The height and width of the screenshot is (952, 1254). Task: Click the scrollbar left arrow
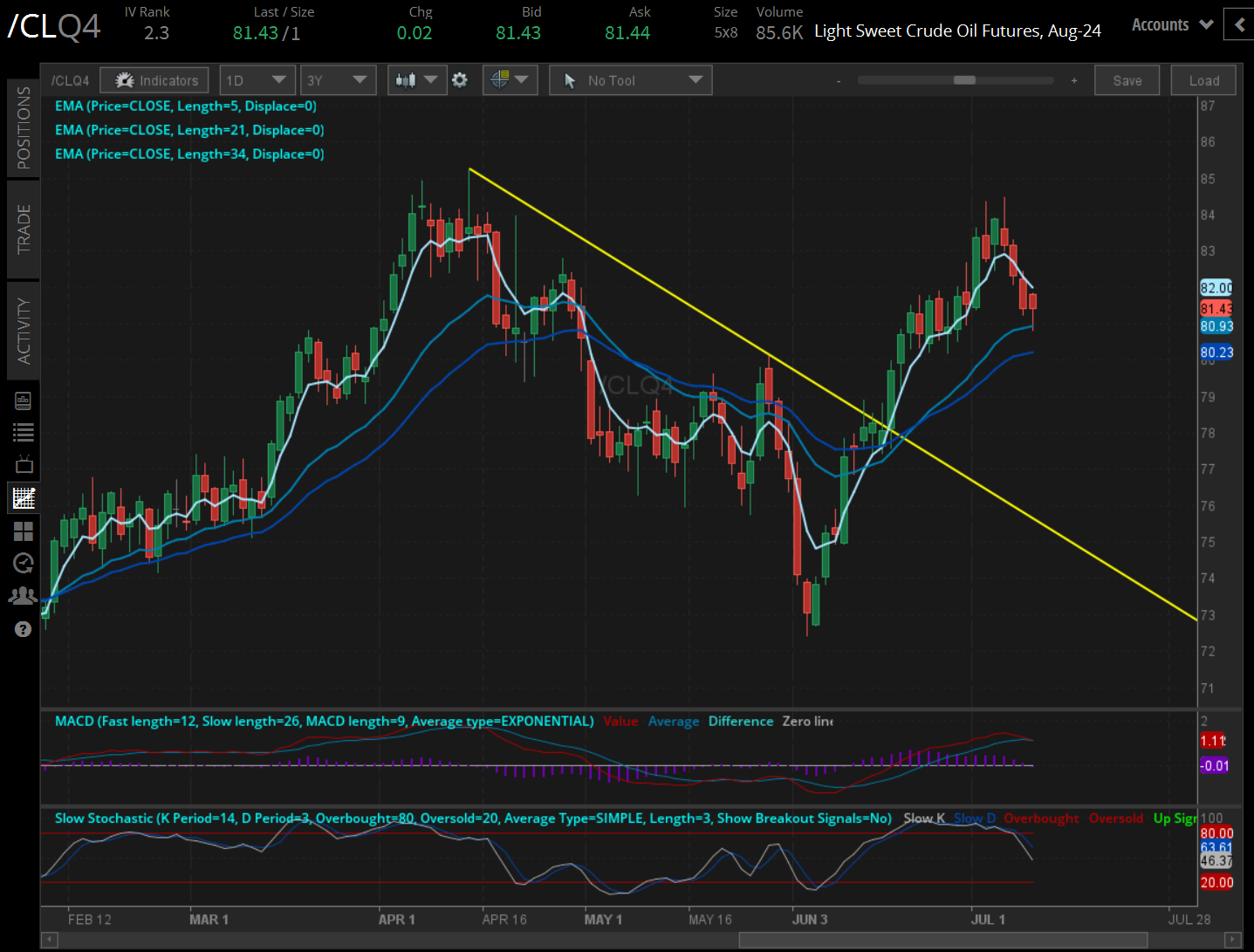click(49, 940)
